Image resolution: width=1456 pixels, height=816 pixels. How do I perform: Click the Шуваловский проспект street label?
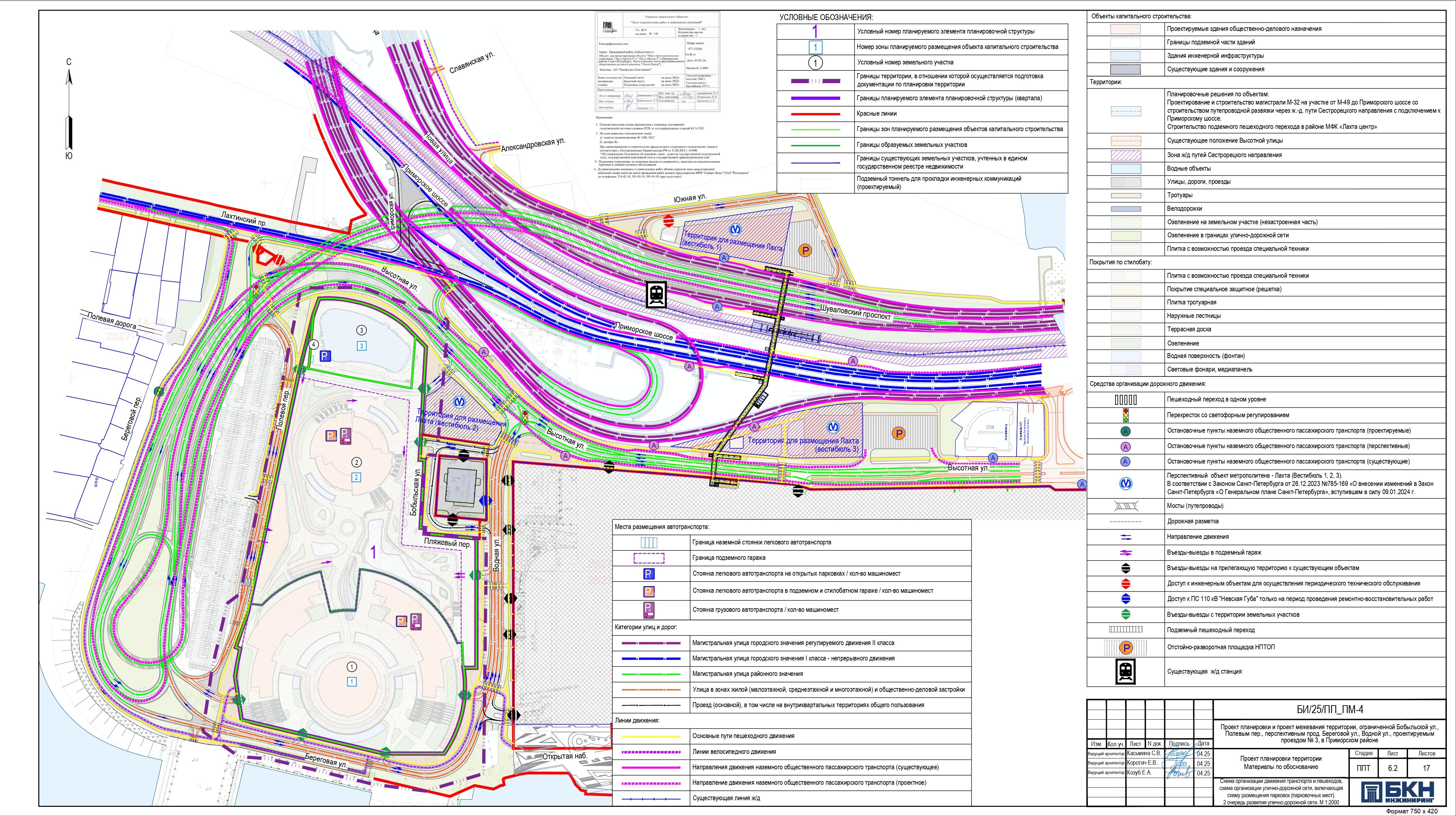coord(855,312)
